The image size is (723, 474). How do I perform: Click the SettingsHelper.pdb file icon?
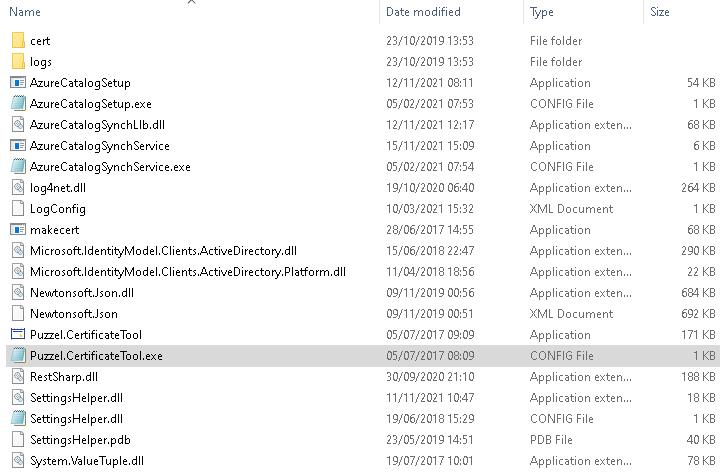coord(18,440)
